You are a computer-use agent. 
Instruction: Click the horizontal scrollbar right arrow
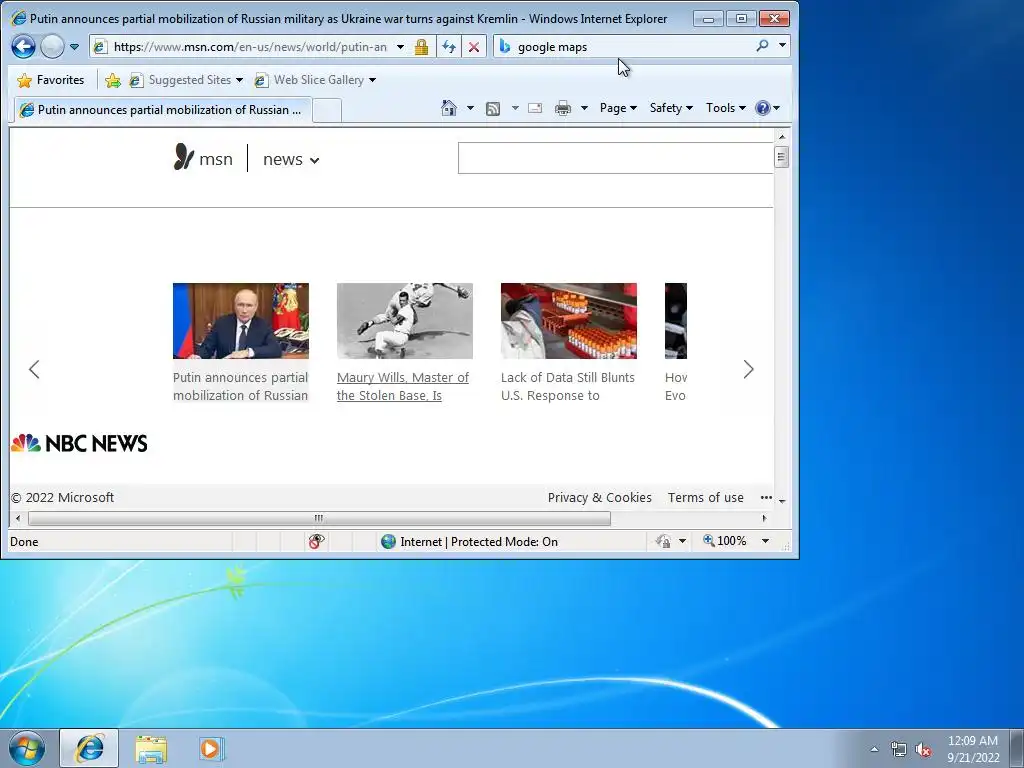click(765, 519)
